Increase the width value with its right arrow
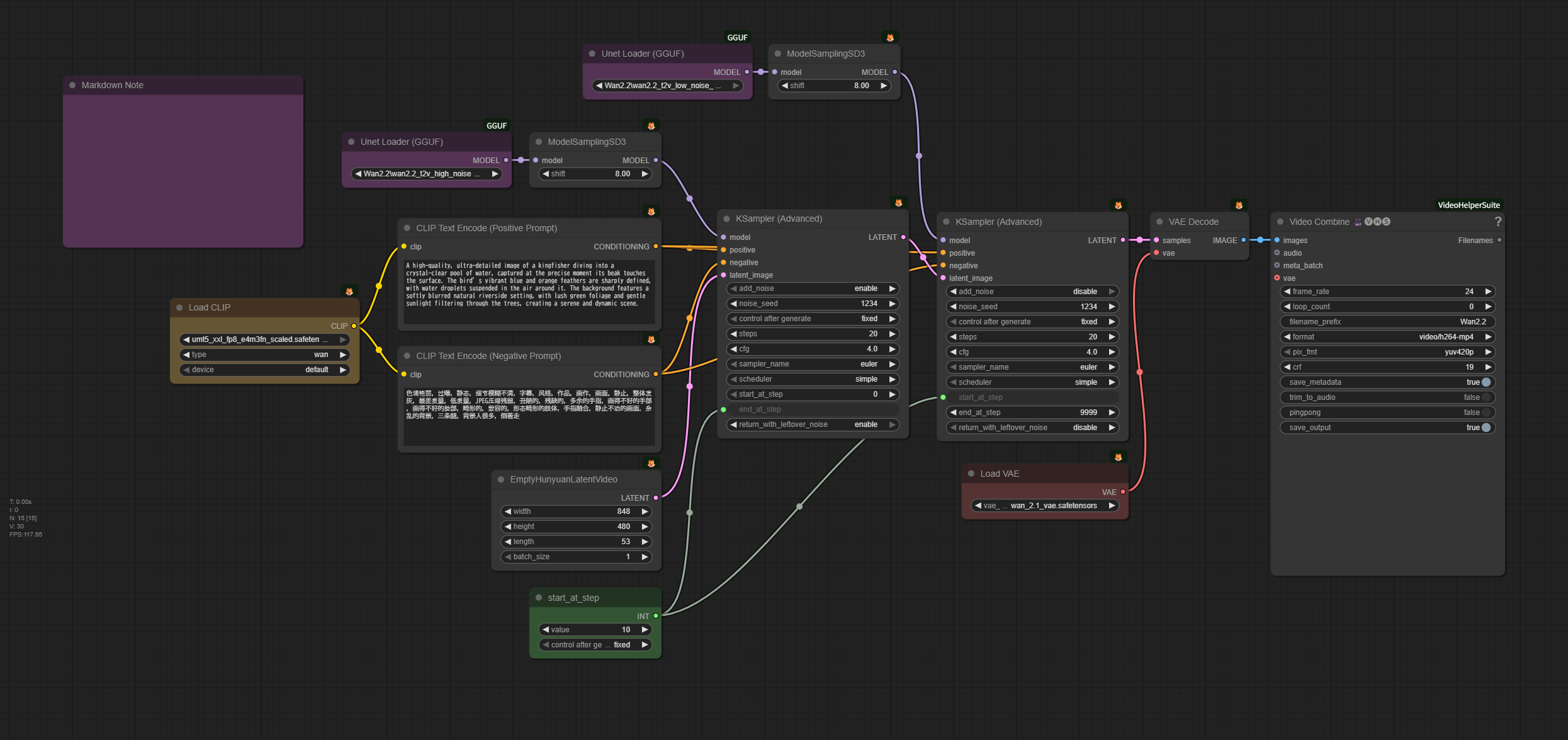 645,511
